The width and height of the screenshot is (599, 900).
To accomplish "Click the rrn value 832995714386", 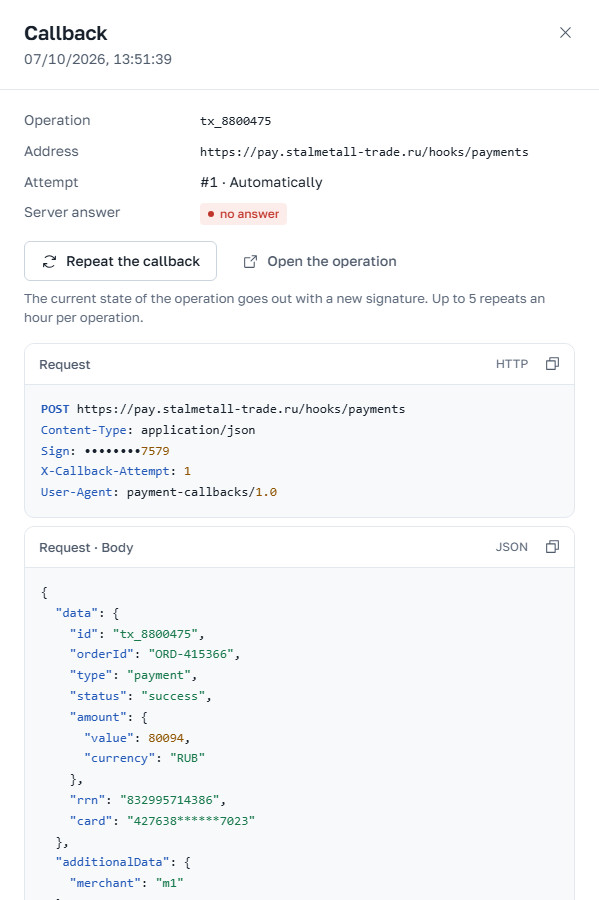I will click(170, 800).
